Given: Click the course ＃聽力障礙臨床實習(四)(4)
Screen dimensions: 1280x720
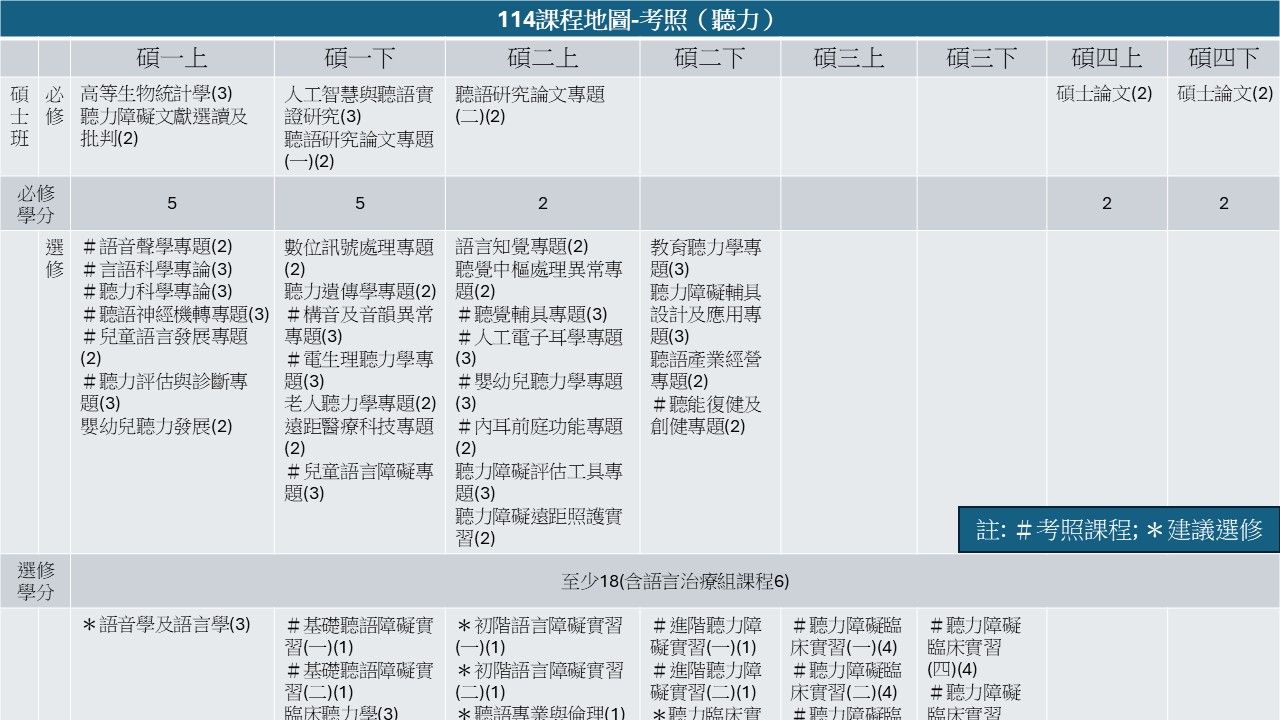Looking at the screenshot, I should pyautogui.click(x=975, y=647).
